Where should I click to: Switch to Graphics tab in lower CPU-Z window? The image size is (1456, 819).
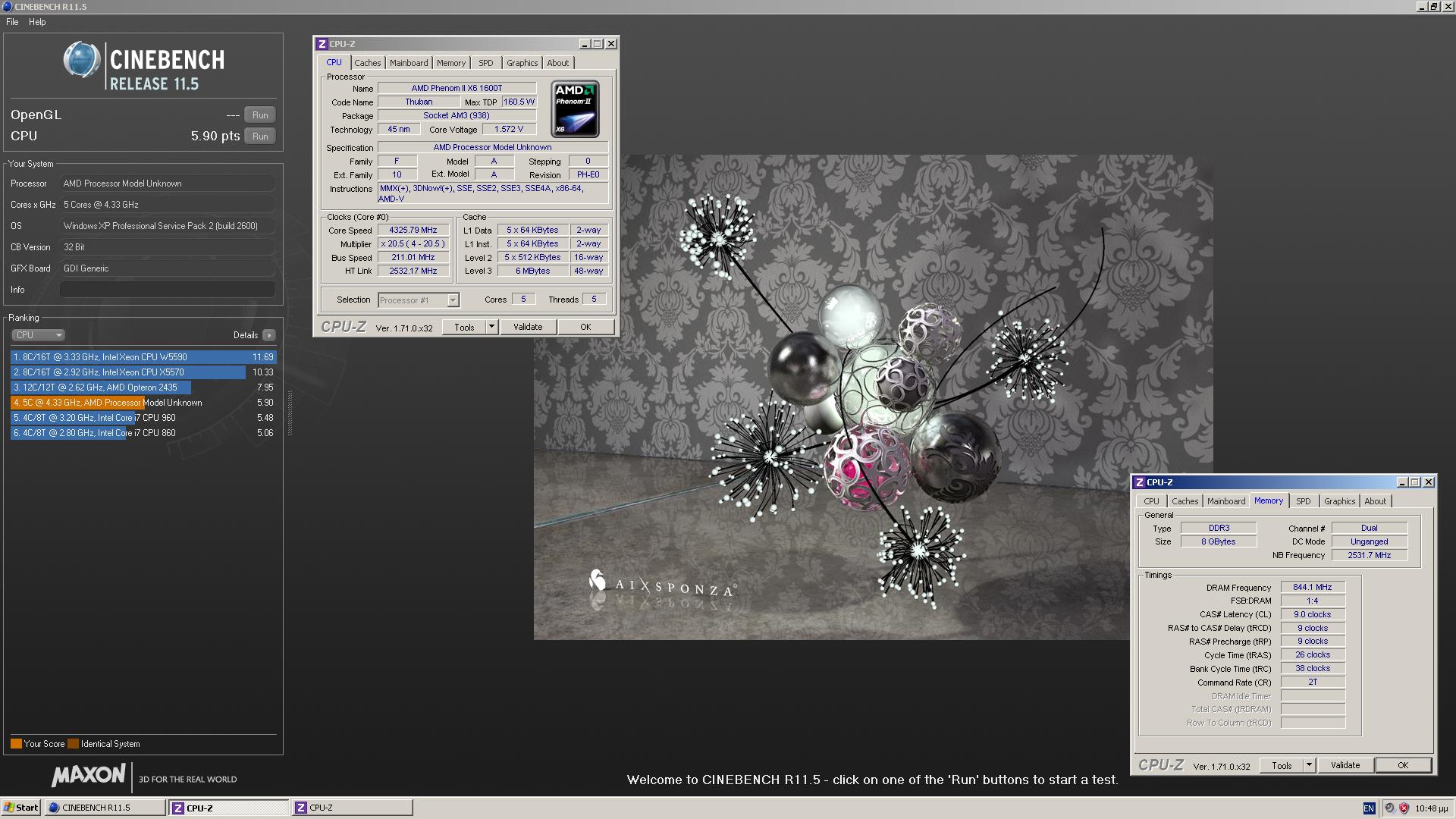tap(1340, 501)
